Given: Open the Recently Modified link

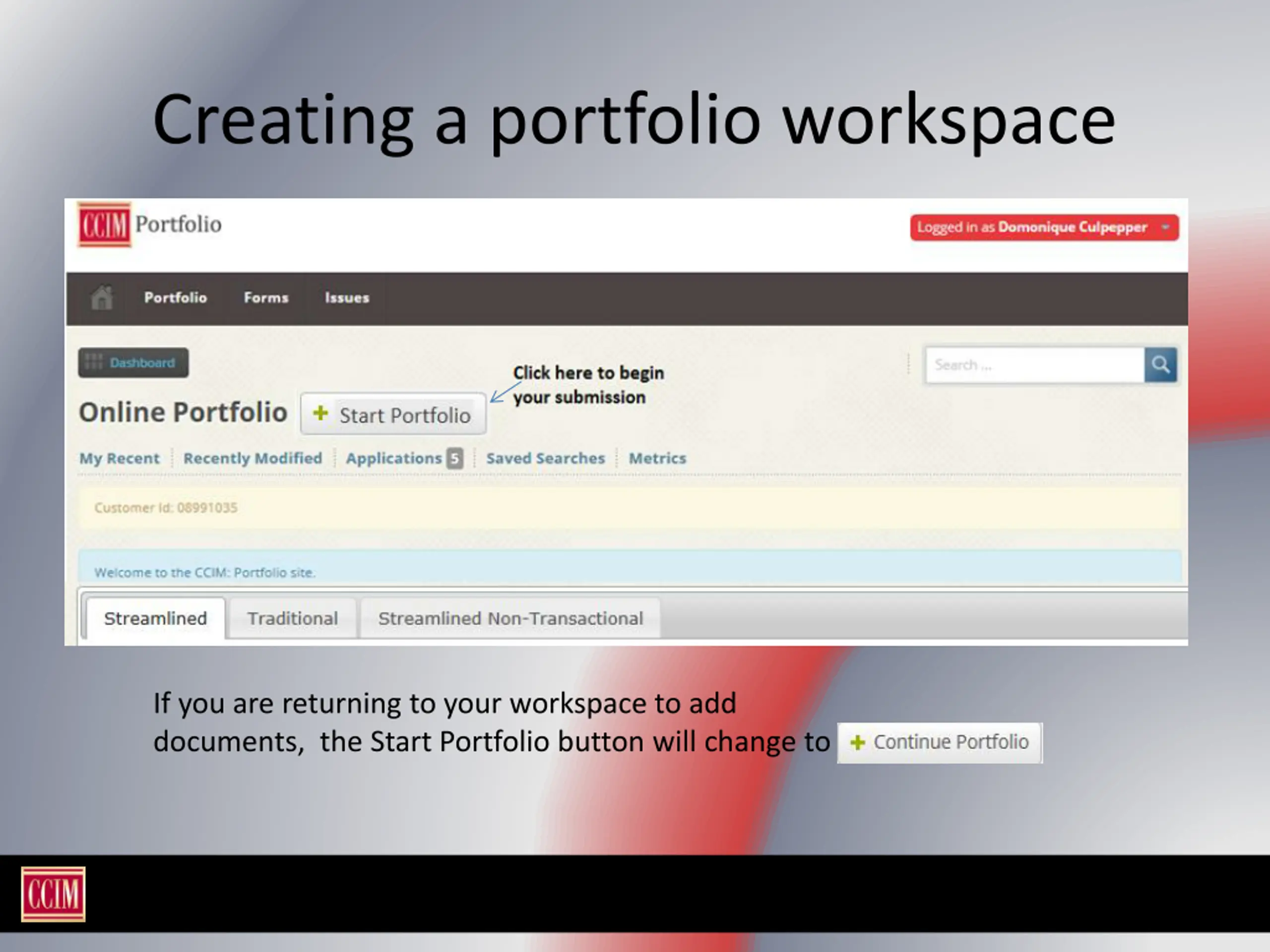Looking at the screenshot, I should click(x=253, y=459).
